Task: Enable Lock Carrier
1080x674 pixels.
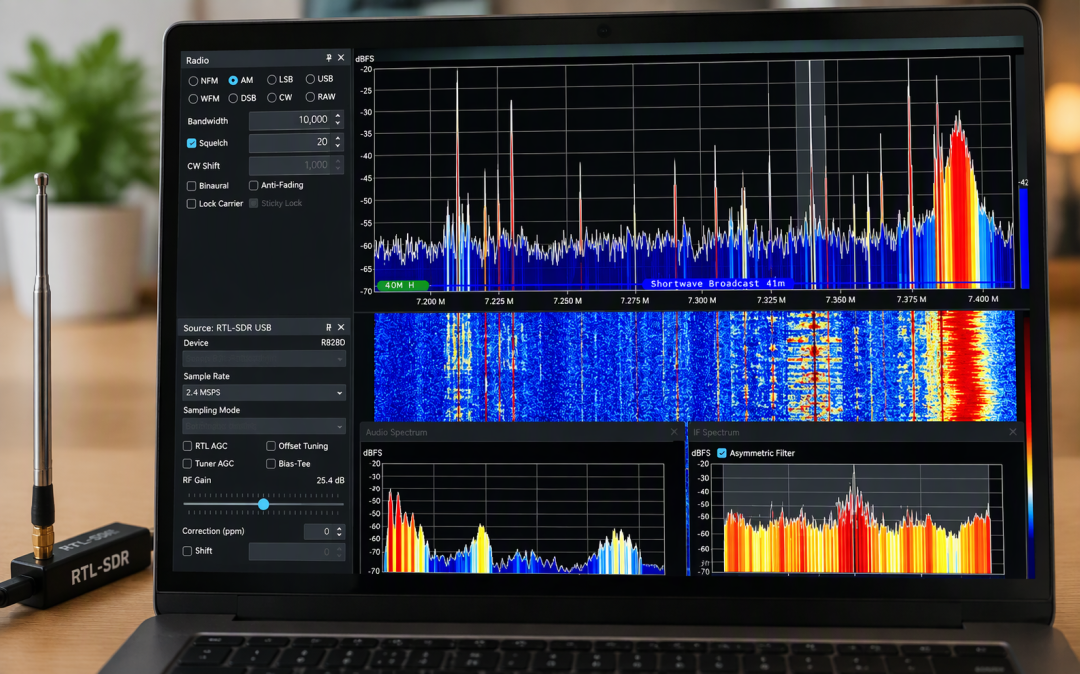Action: (x=191, y=204)
